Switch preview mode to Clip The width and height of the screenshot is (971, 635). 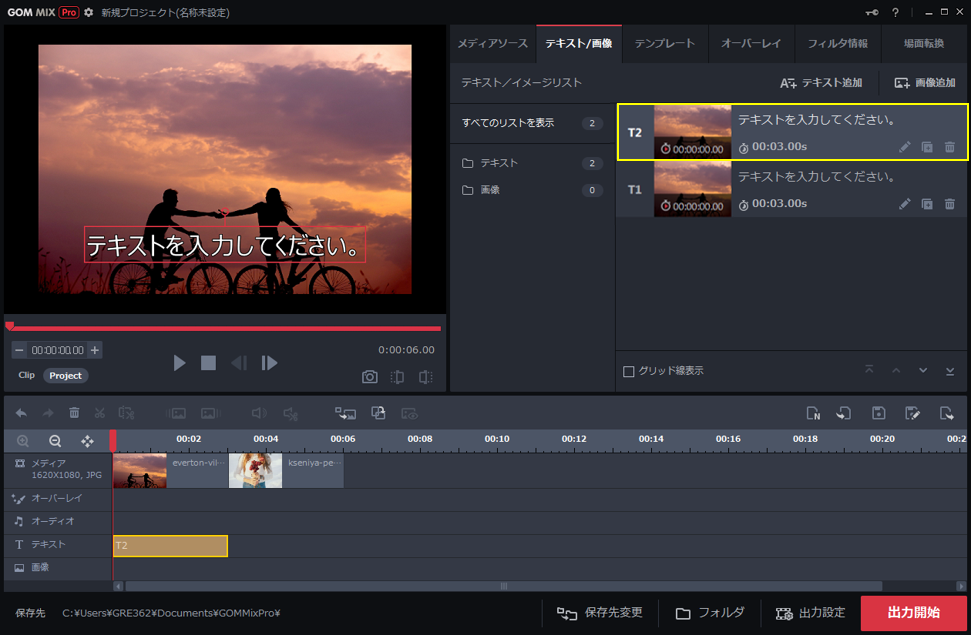click(26, 376)
